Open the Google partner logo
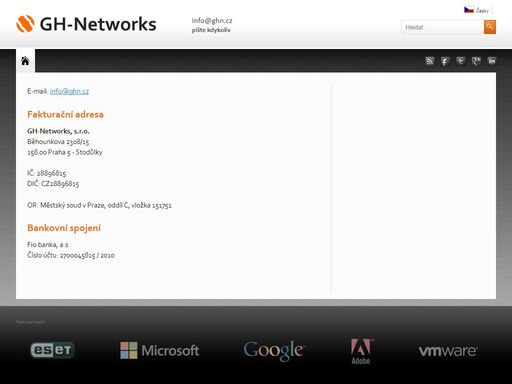Viewport: 512px width, 384px height. [x=274, y=351]
